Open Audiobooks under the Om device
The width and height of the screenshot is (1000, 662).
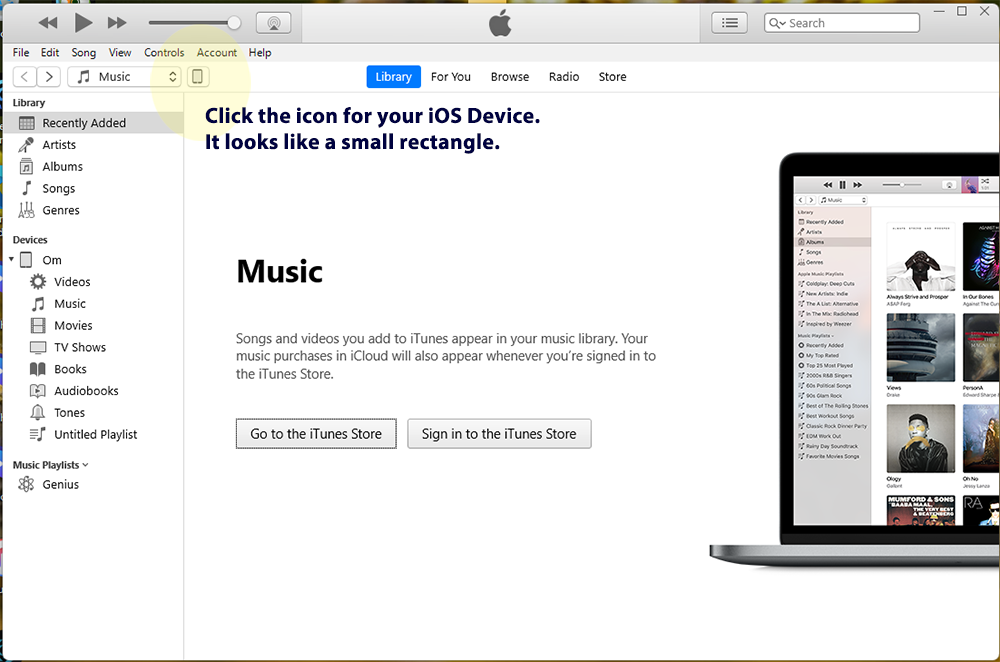(x=94, y=390)
